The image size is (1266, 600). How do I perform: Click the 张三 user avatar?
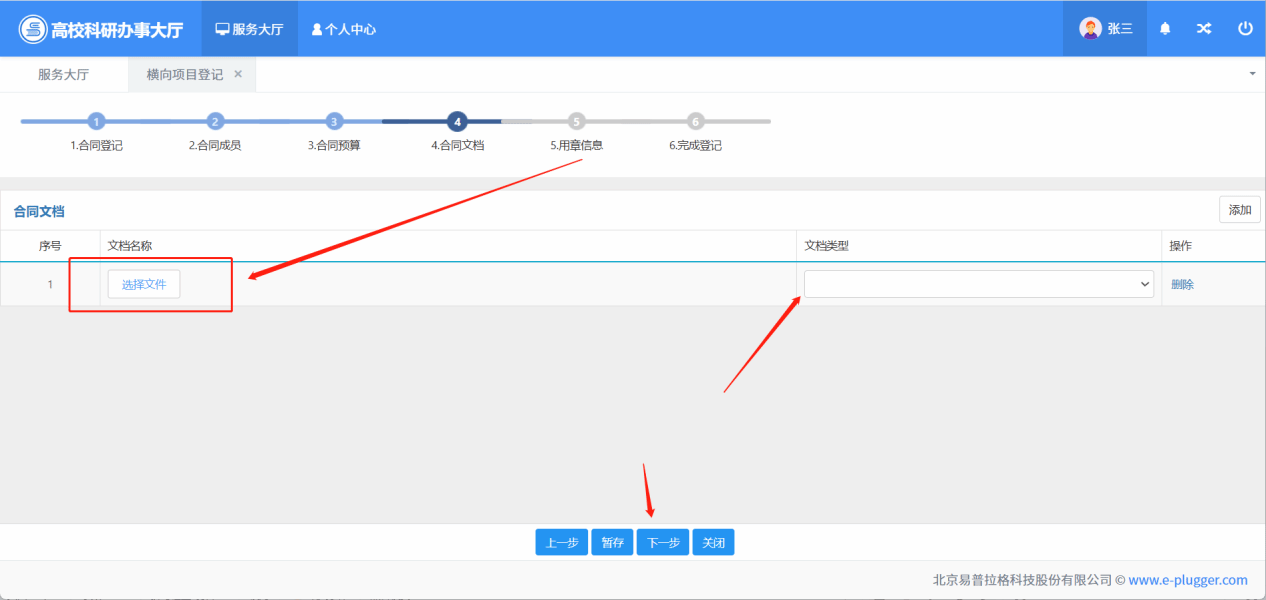point(1090,29)
